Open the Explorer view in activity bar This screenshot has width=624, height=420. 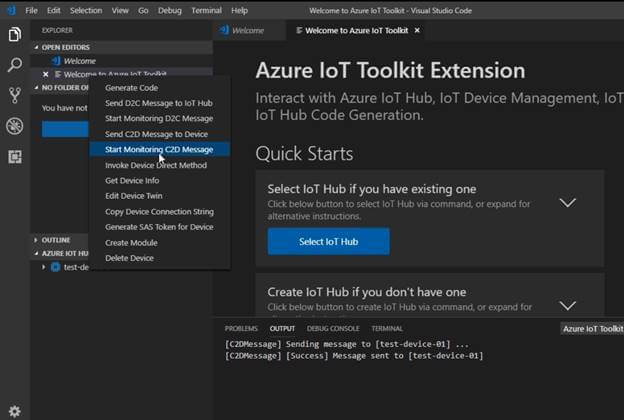pyautogui.click(x=15, y=34)
